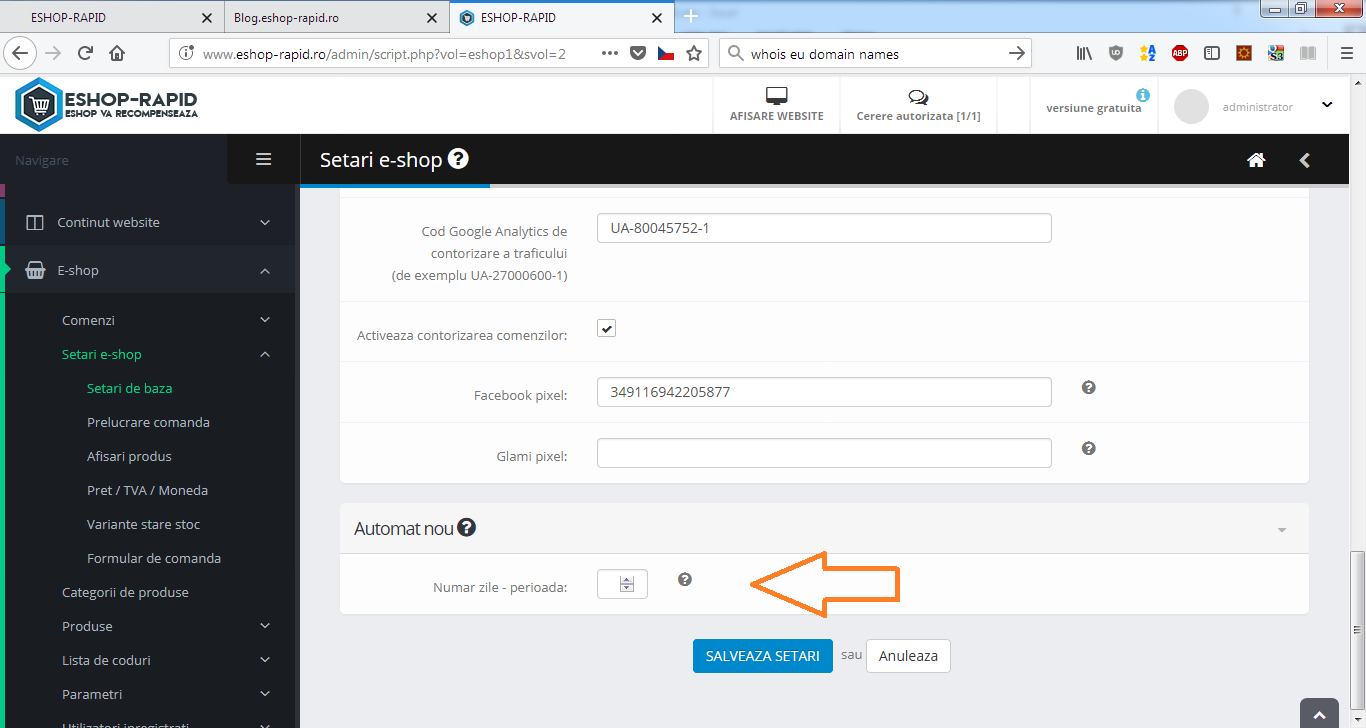Open the Facebook pixel help tooltip icon
Screen dimensions: 1366x728
click(1089, 387)
